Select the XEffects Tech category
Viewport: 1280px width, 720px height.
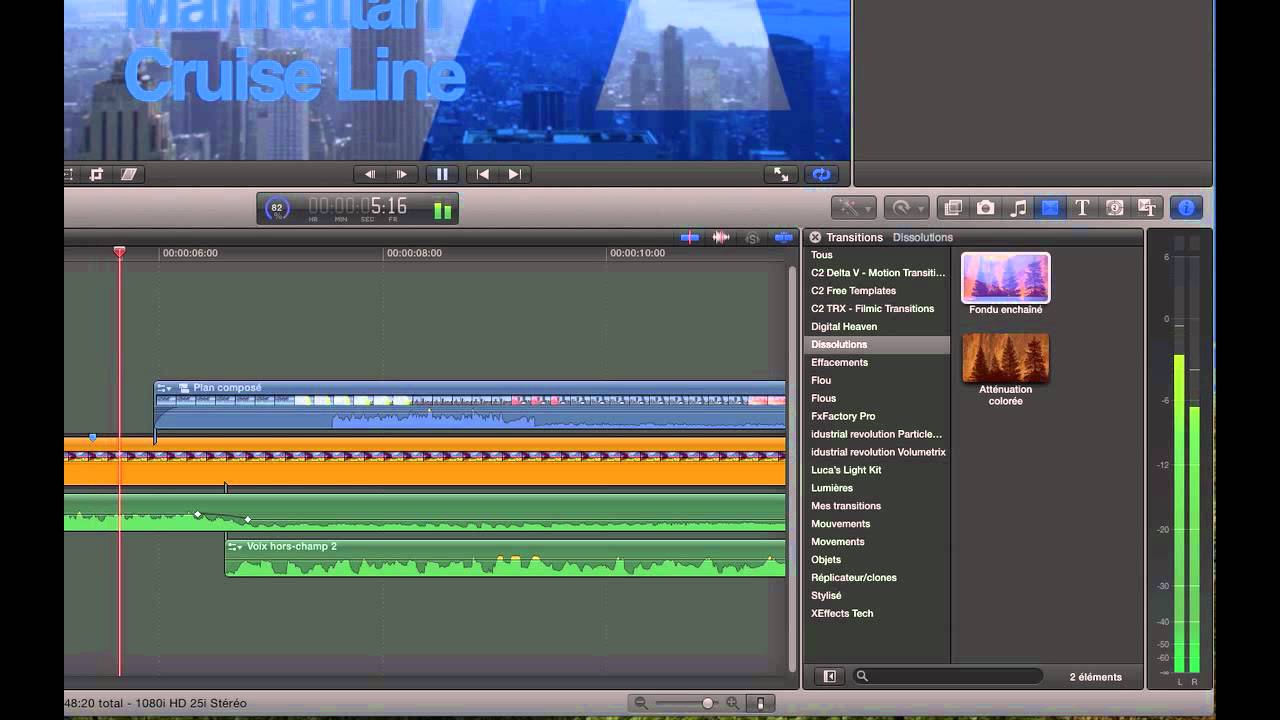(877, 615)
